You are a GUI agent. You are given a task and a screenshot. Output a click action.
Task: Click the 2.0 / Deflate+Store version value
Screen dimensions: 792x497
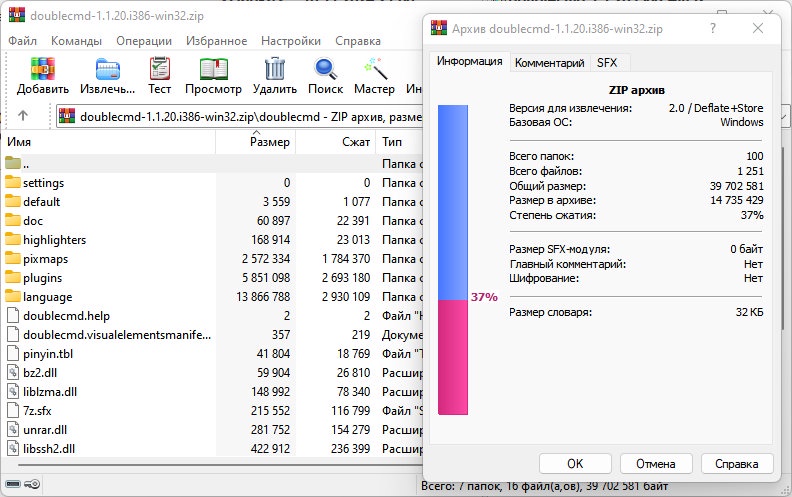click(x=716, y=108)
